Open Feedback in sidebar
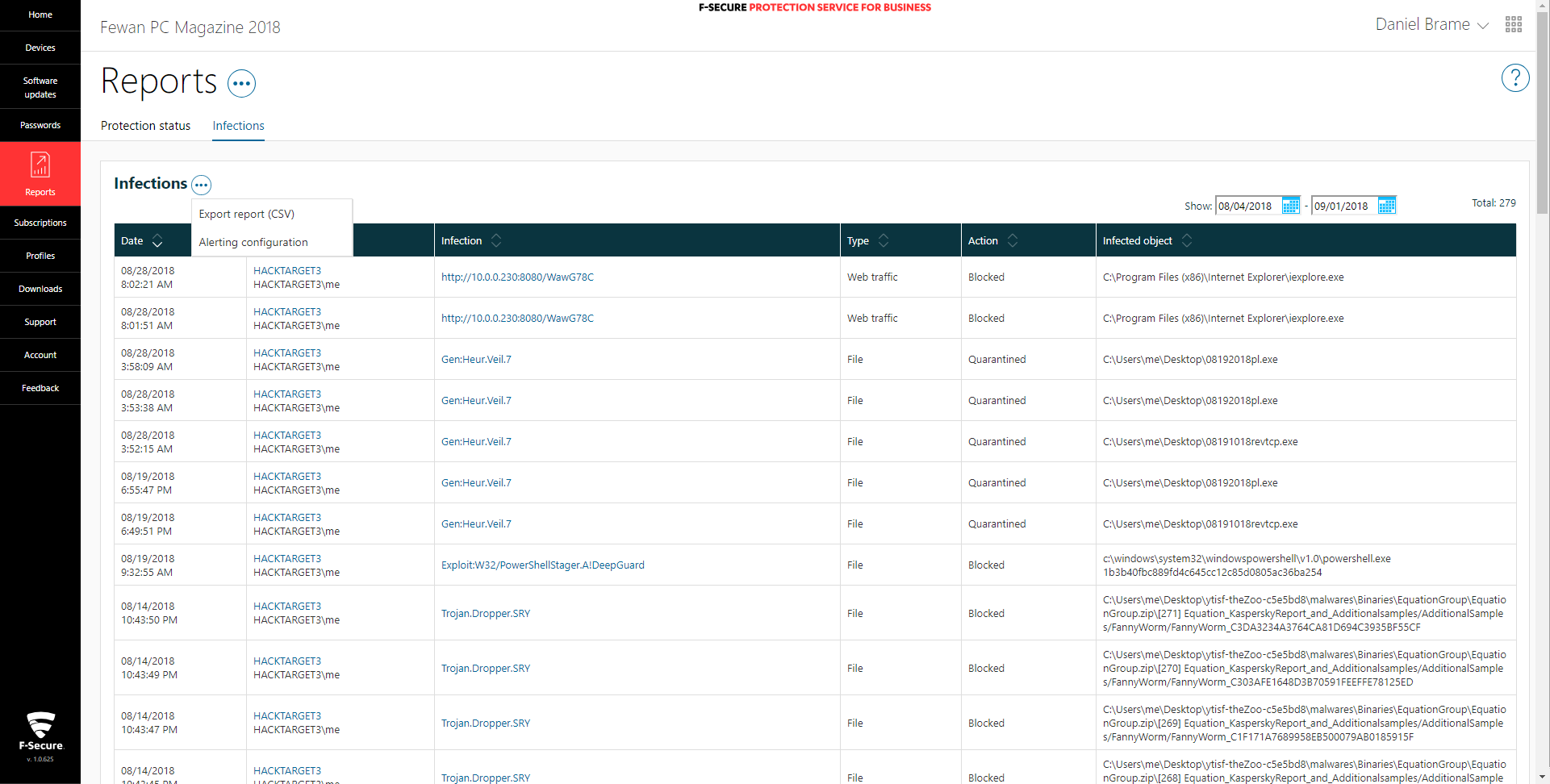 click(x=40, y=388)
